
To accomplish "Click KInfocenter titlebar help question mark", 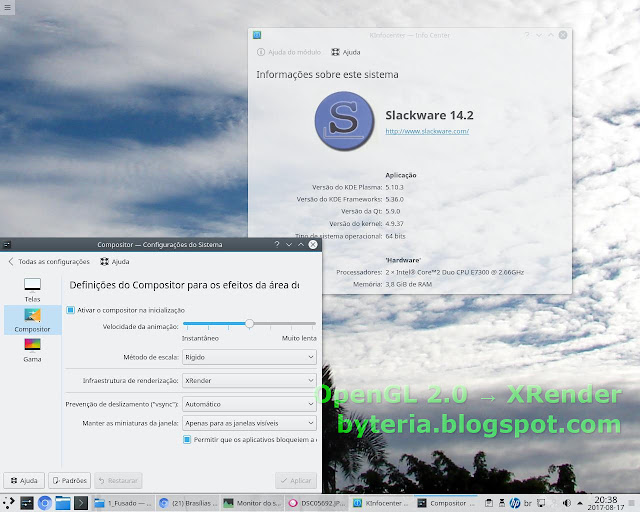I will 527,35.
